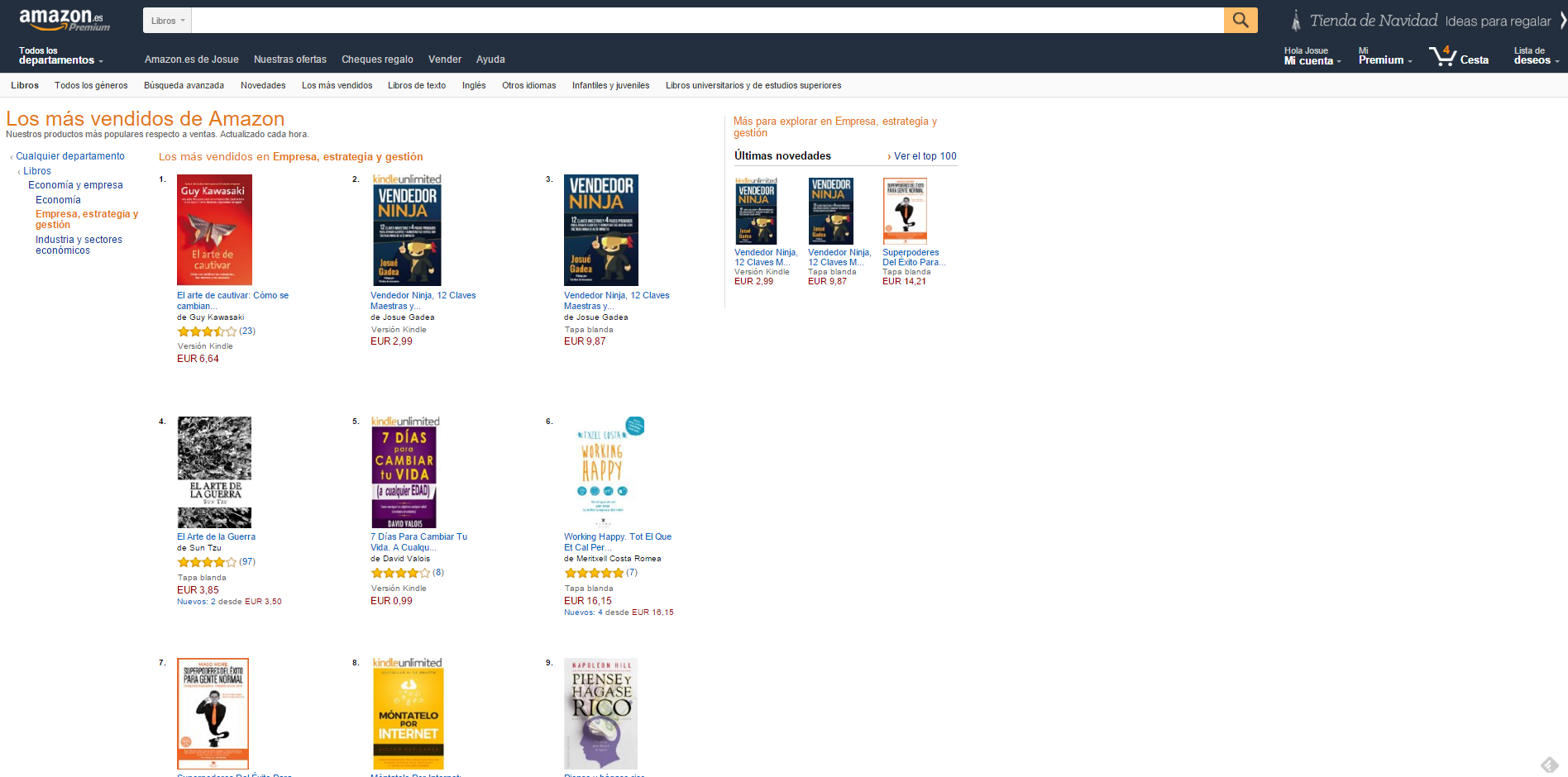
Task: Open El Arte de la Guerra cover
Action: 214,472
